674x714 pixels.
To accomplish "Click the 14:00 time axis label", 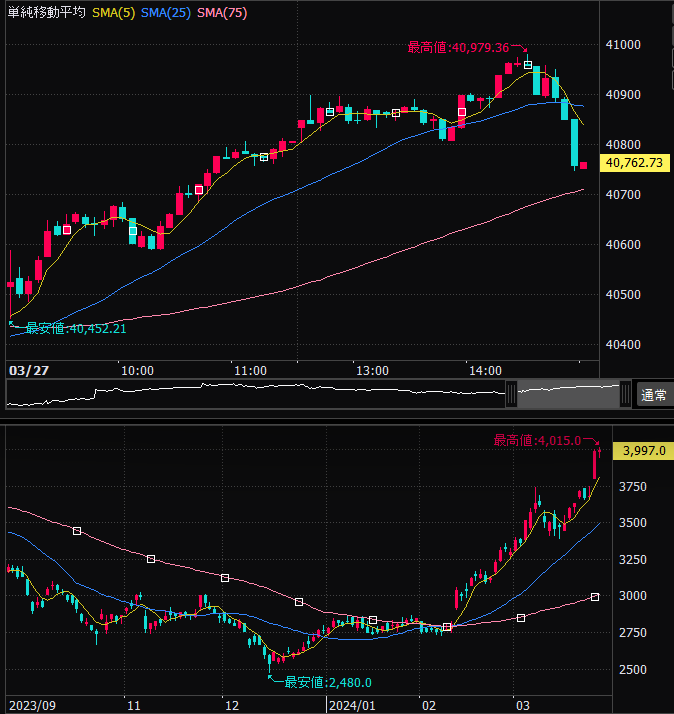I will 485,371.
